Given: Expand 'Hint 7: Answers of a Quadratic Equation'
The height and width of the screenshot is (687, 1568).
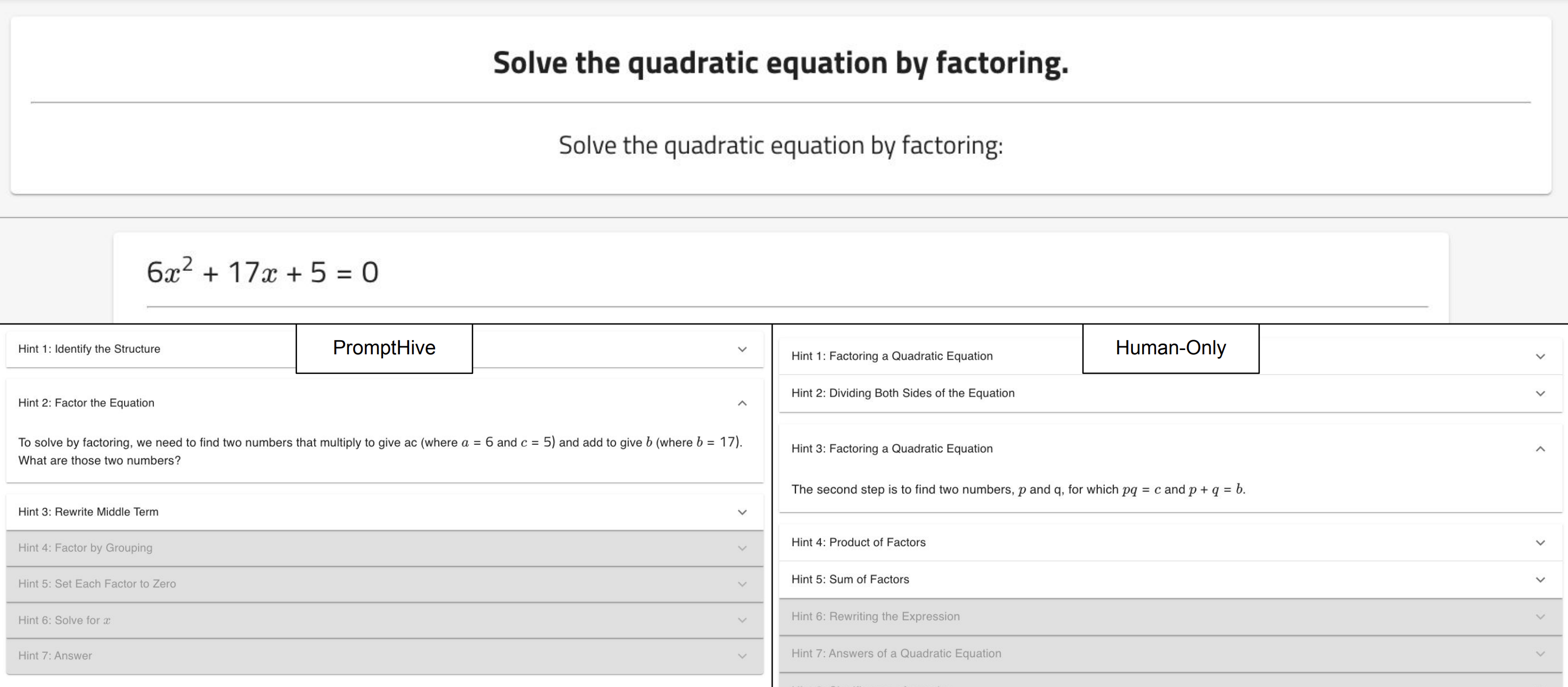Looking at the screenshot, I should pyautogui.click(x=896, y=653).
